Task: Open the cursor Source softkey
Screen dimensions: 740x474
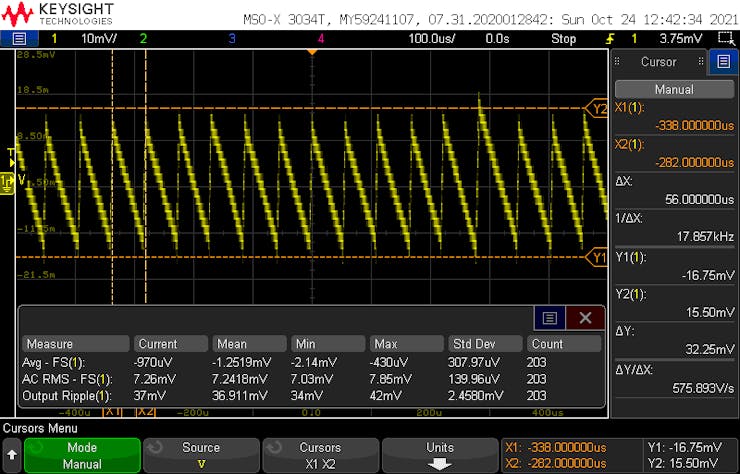Action: (201, 456)
